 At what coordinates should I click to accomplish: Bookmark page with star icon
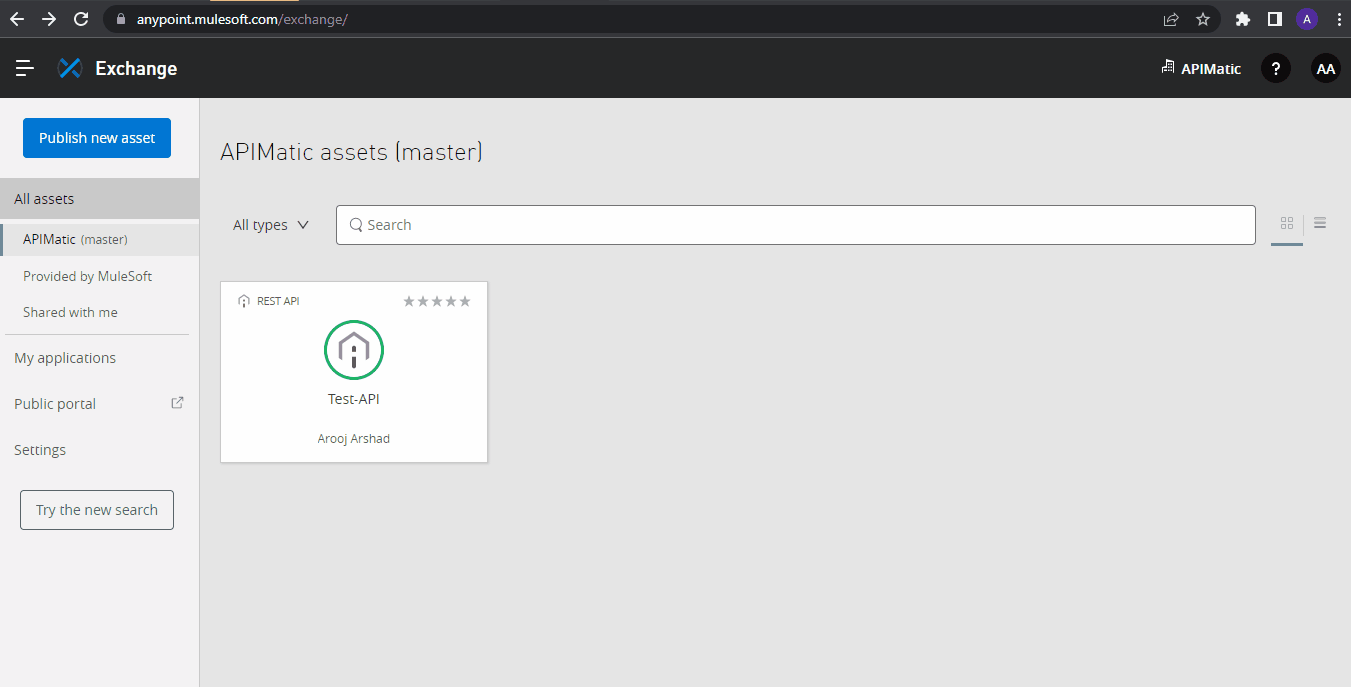(1203, 19)
